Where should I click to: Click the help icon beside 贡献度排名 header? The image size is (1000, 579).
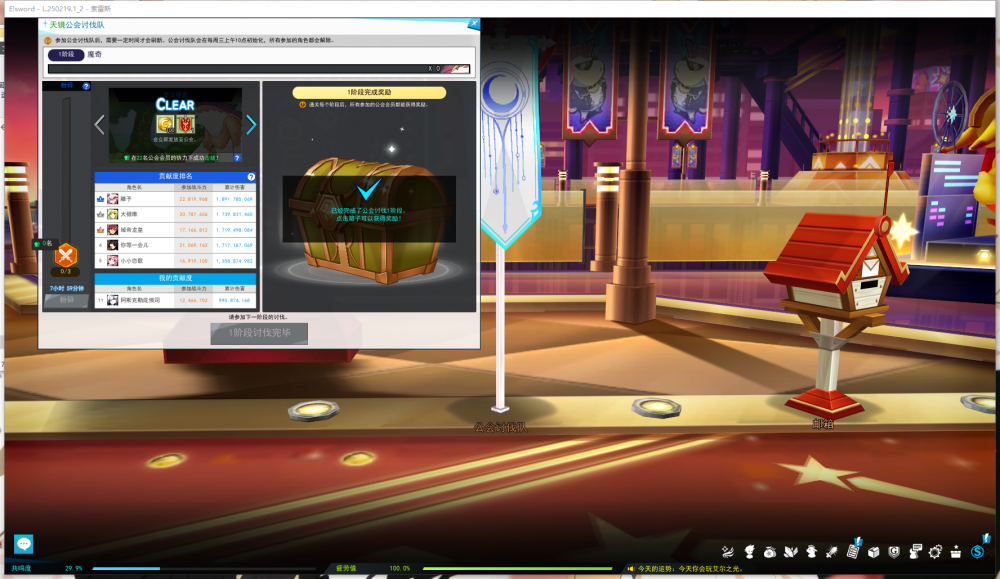click(251, 177)
